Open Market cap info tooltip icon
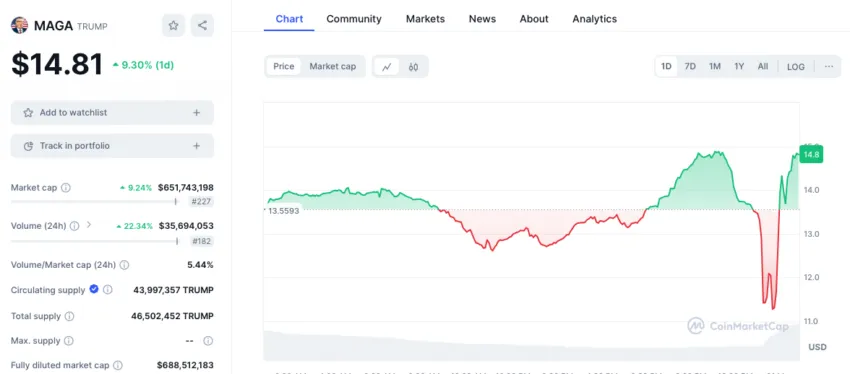The height and width of the screenshot is (374, 850). pyautogui.click(x=66, y=188)
